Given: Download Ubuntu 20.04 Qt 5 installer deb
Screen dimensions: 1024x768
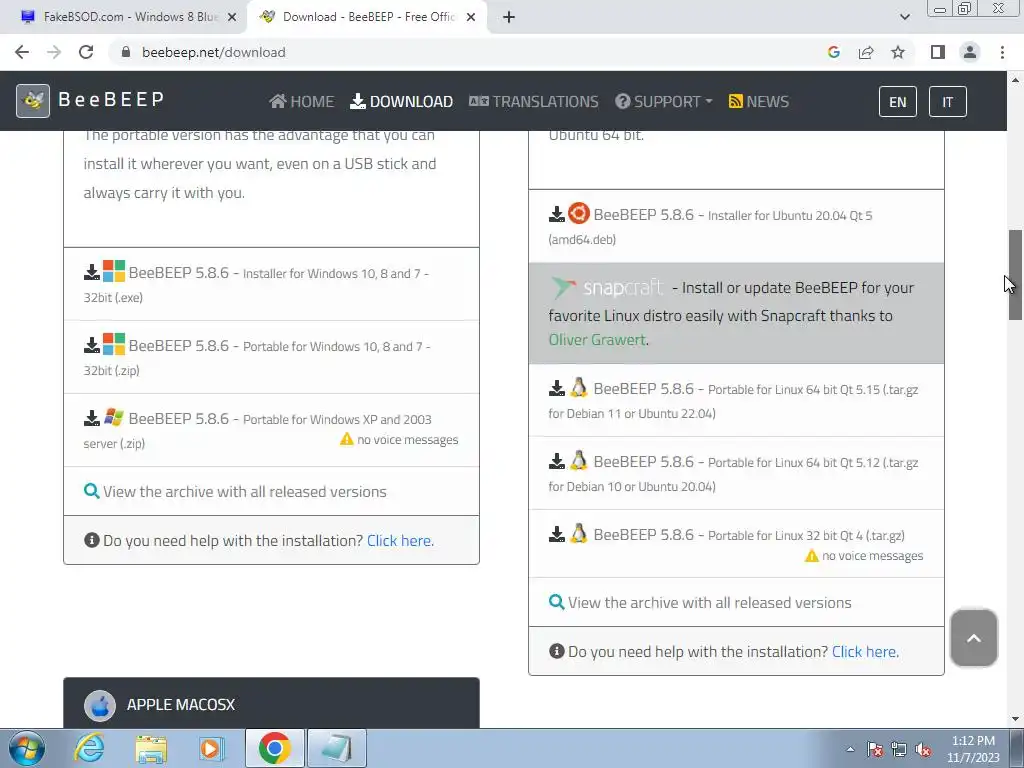Looking at the screenshot, I should point(736,226).
